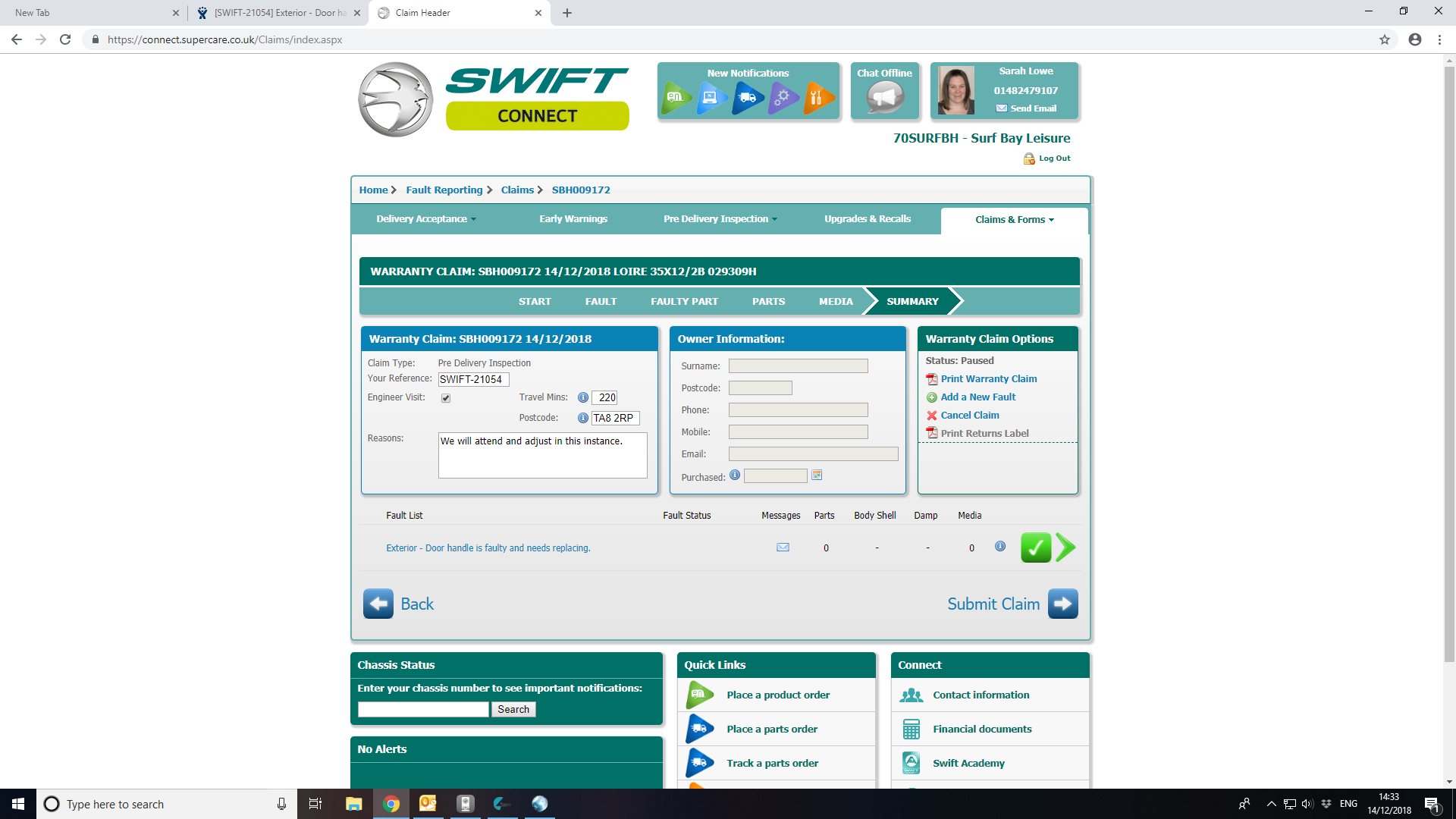Click the Print Warranty Claim link
This screenshot has width=1456, height=819.
(988, 379)
